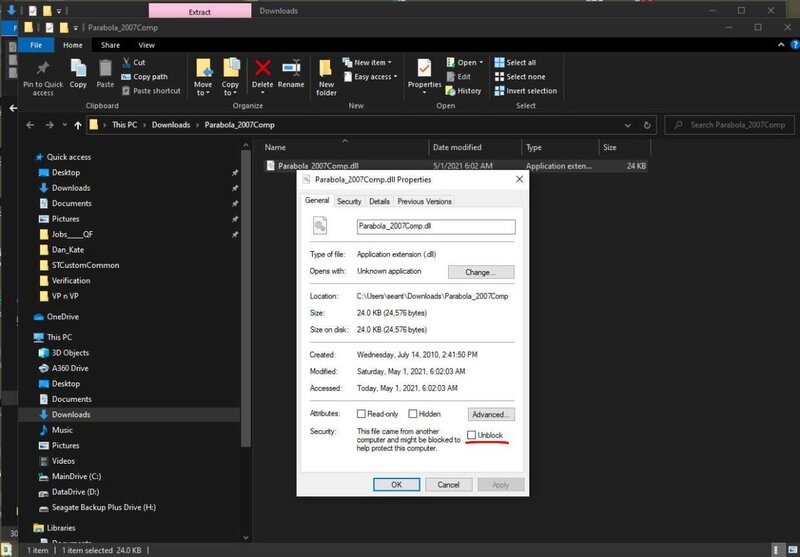800x557 pixels.
Task: Switch to the Security tab
Action: (349, 201)
